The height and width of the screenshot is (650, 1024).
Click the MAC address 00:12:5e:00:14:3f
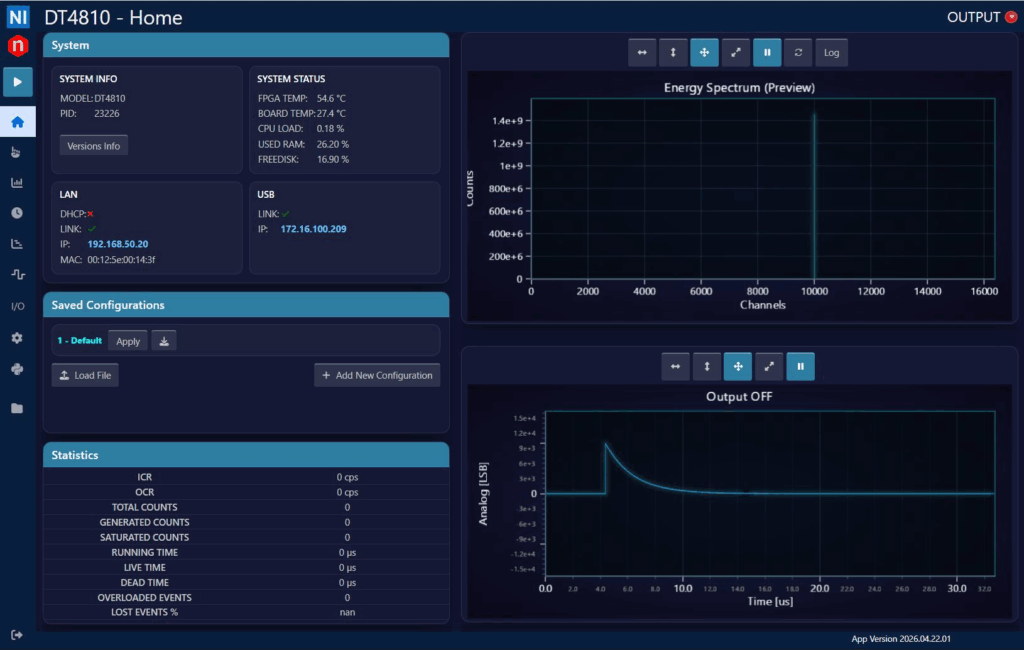click(x=121, y=260)
